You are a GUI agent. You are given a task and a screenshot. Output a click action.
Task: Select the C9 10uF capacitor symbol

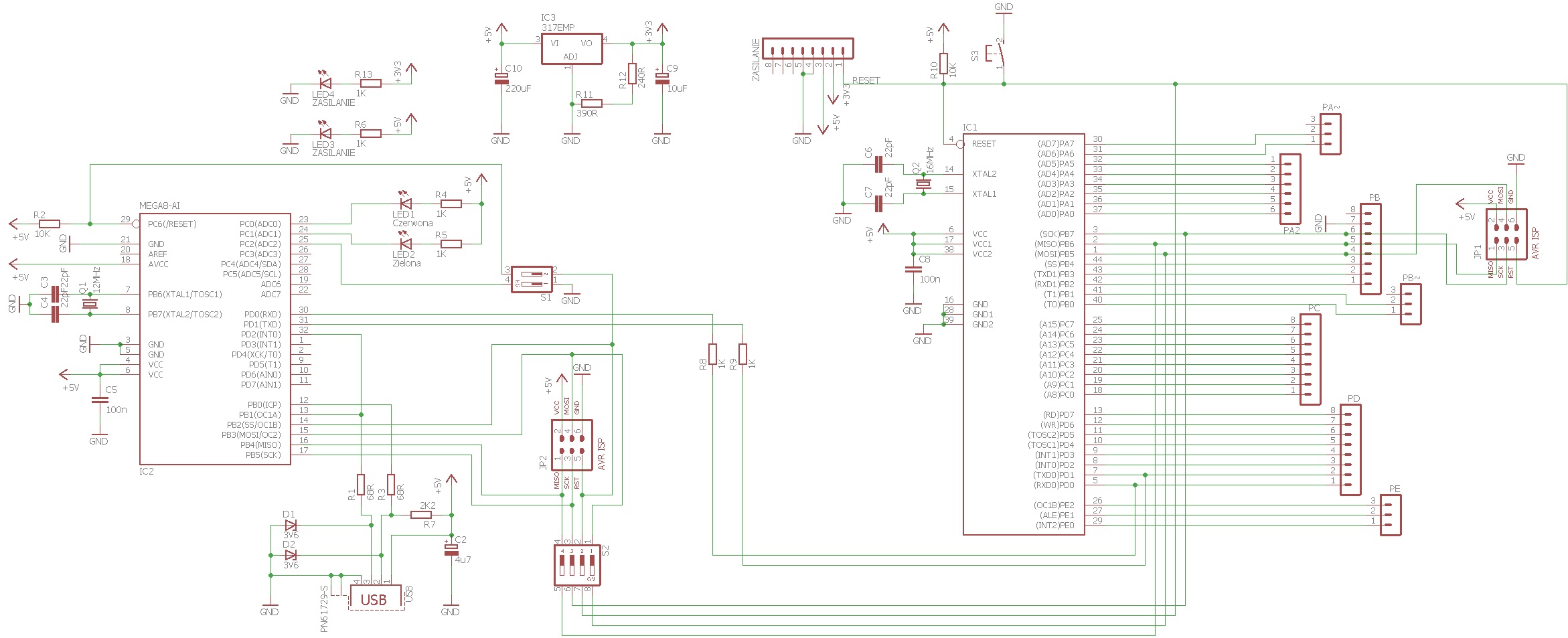click(x=662, y=78)
